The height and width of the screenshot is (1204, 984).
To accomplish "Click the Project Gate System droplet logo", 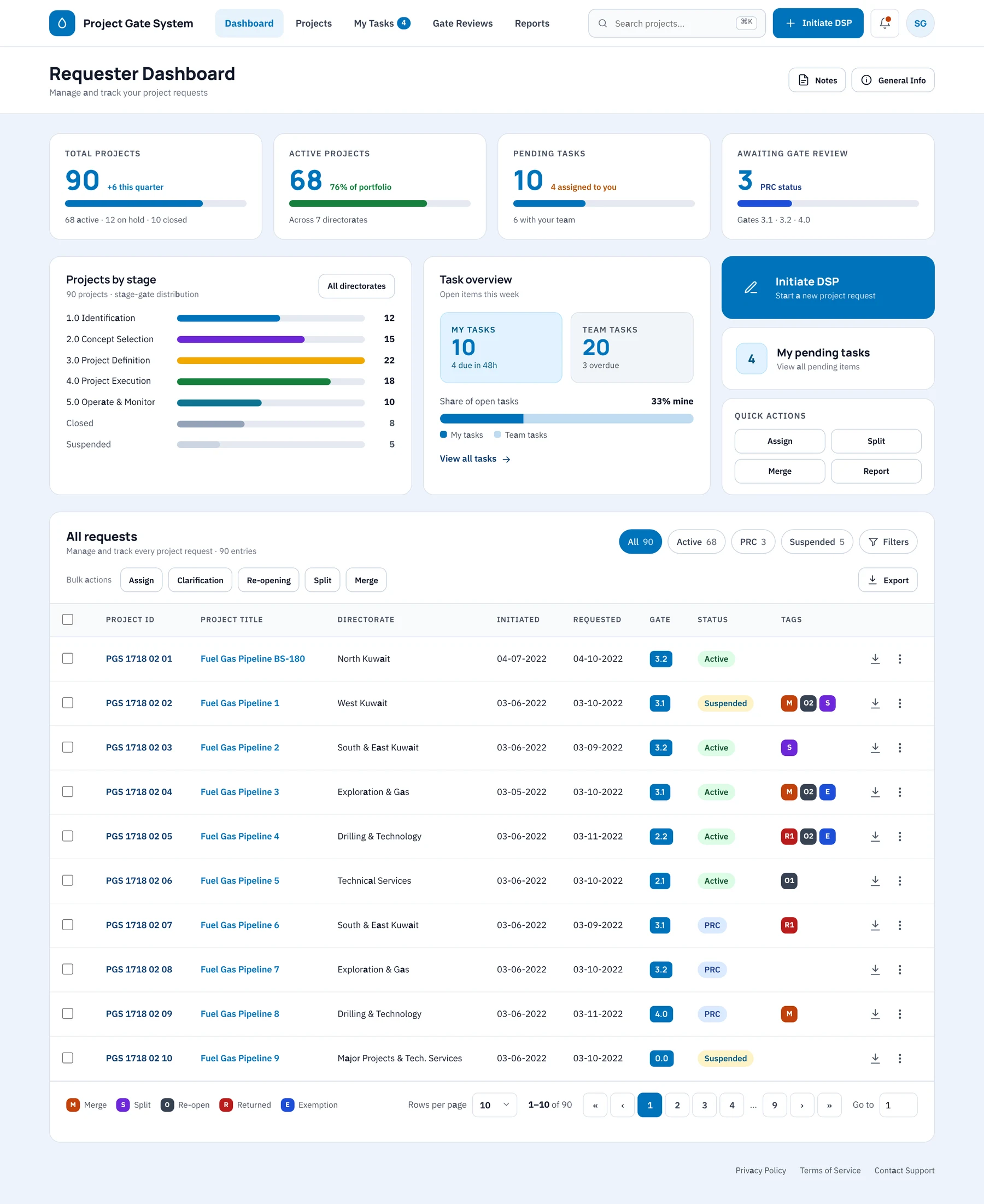I will [62, 24].
